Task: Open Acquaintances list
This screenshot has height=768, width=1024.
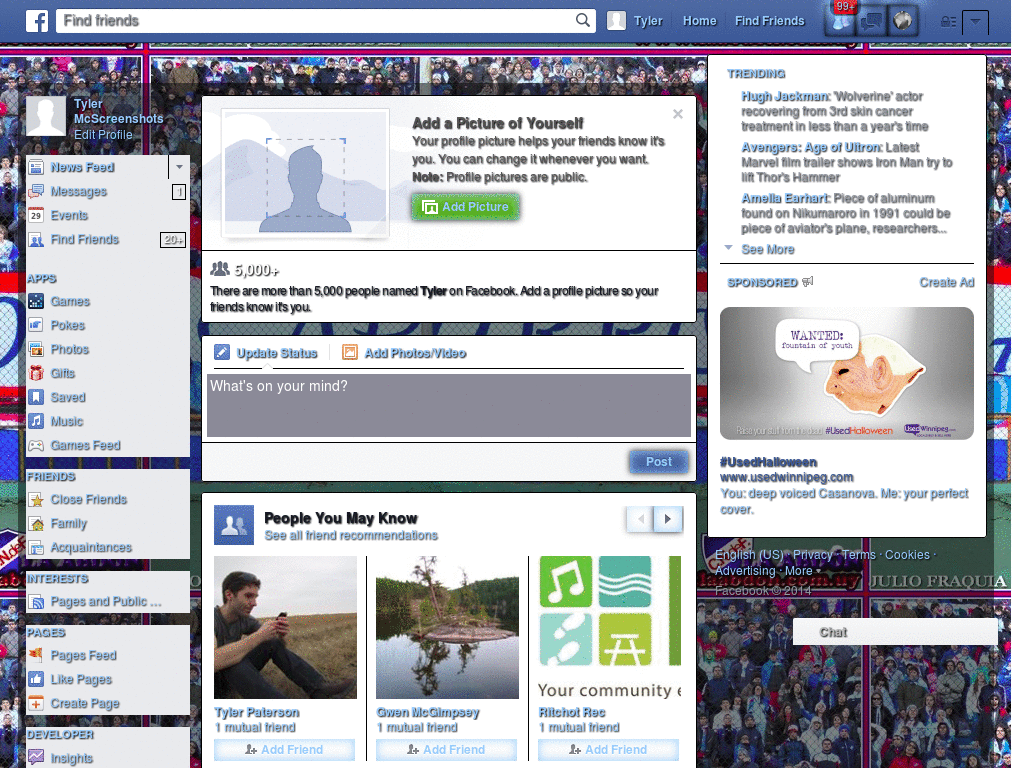Action: point(91,547)
